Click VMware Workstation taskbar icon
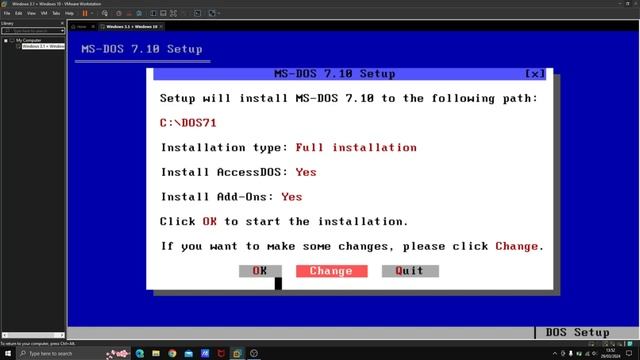 [237, 353]
